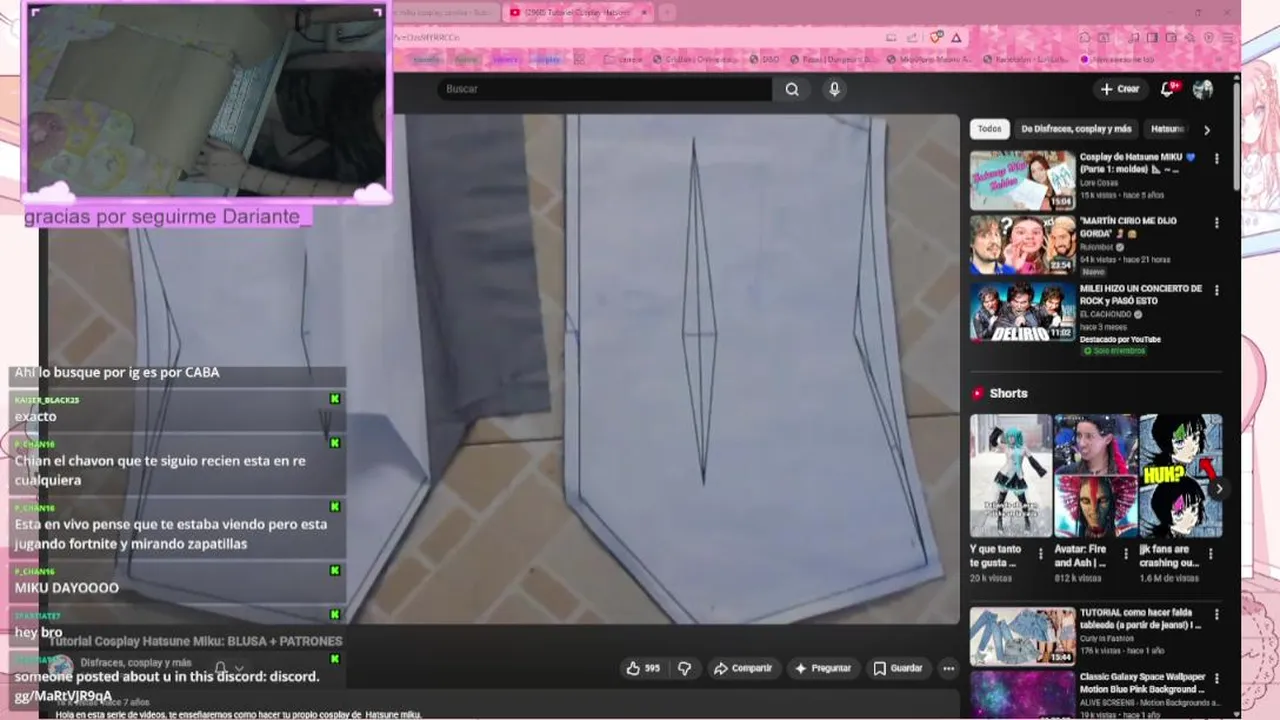Click the Solo miembros badge
Image resolution: width=1280 pixels, height=720 pixels.
click(x=1113, y=351)
